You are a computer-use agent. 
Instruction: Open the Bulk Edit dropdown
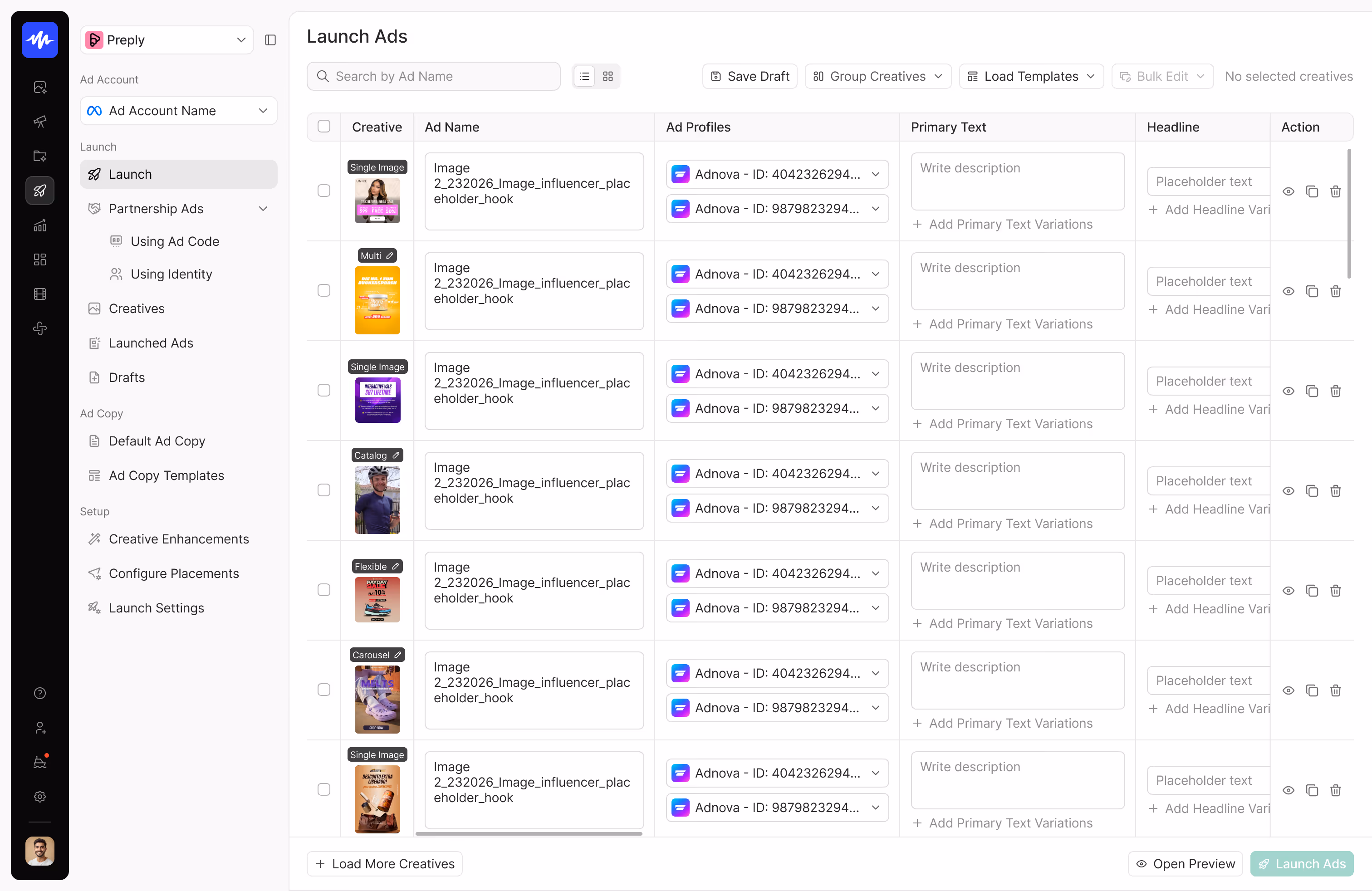click(x=1162, y=76)
